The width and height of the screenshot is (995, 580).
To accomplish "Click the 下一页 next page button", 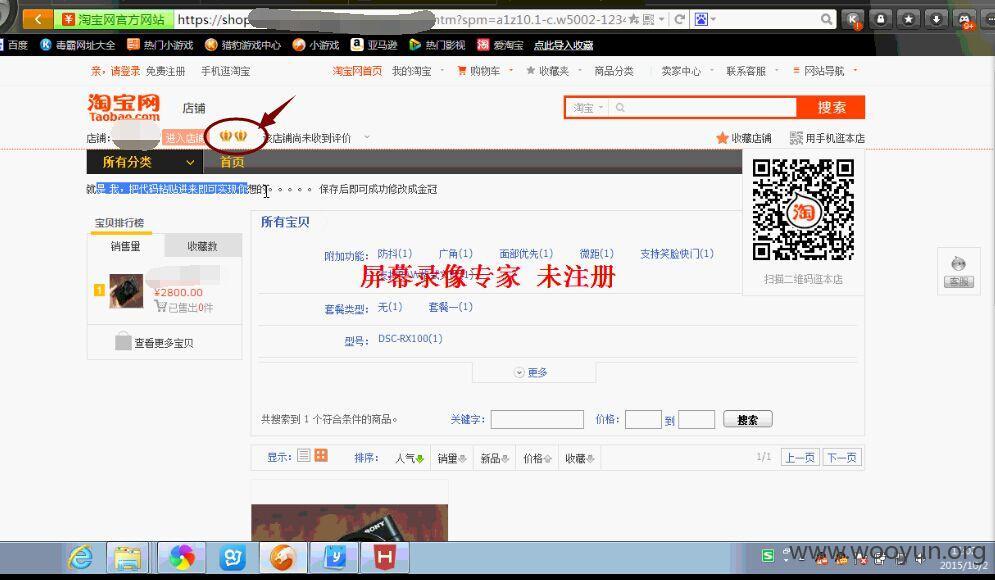I will tap(842, 457).
